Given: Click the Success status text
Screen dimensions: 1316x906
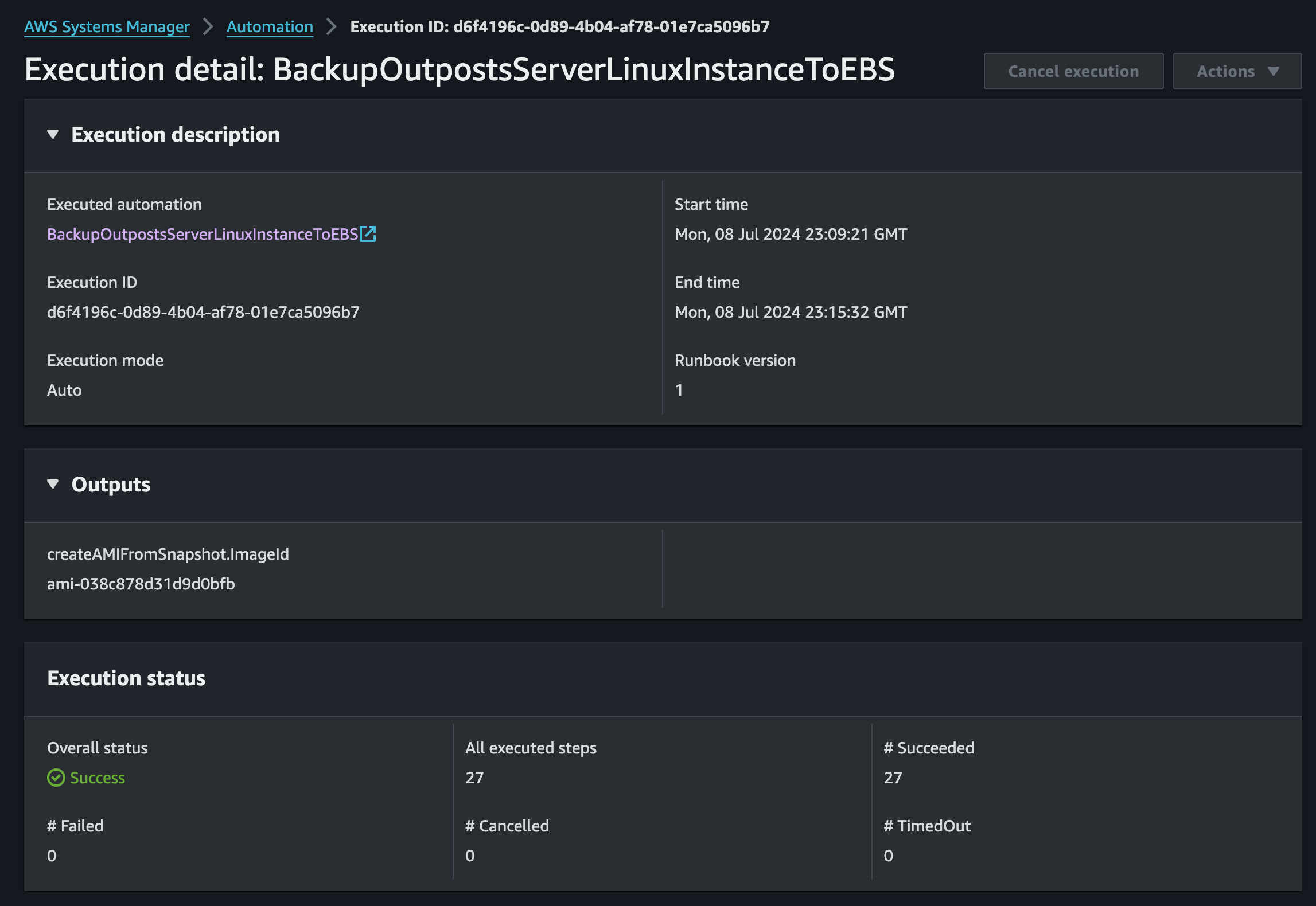Looking at the screenshot, I should [98, 778].
